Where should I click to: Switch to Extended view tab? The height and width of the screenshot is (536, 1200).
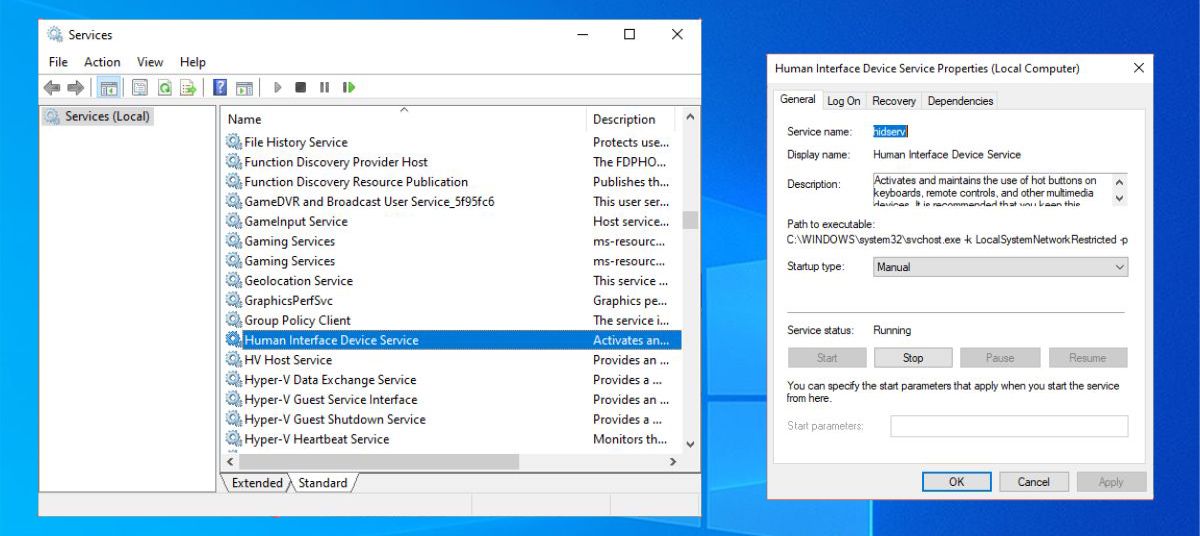click(x=257, y=483)
